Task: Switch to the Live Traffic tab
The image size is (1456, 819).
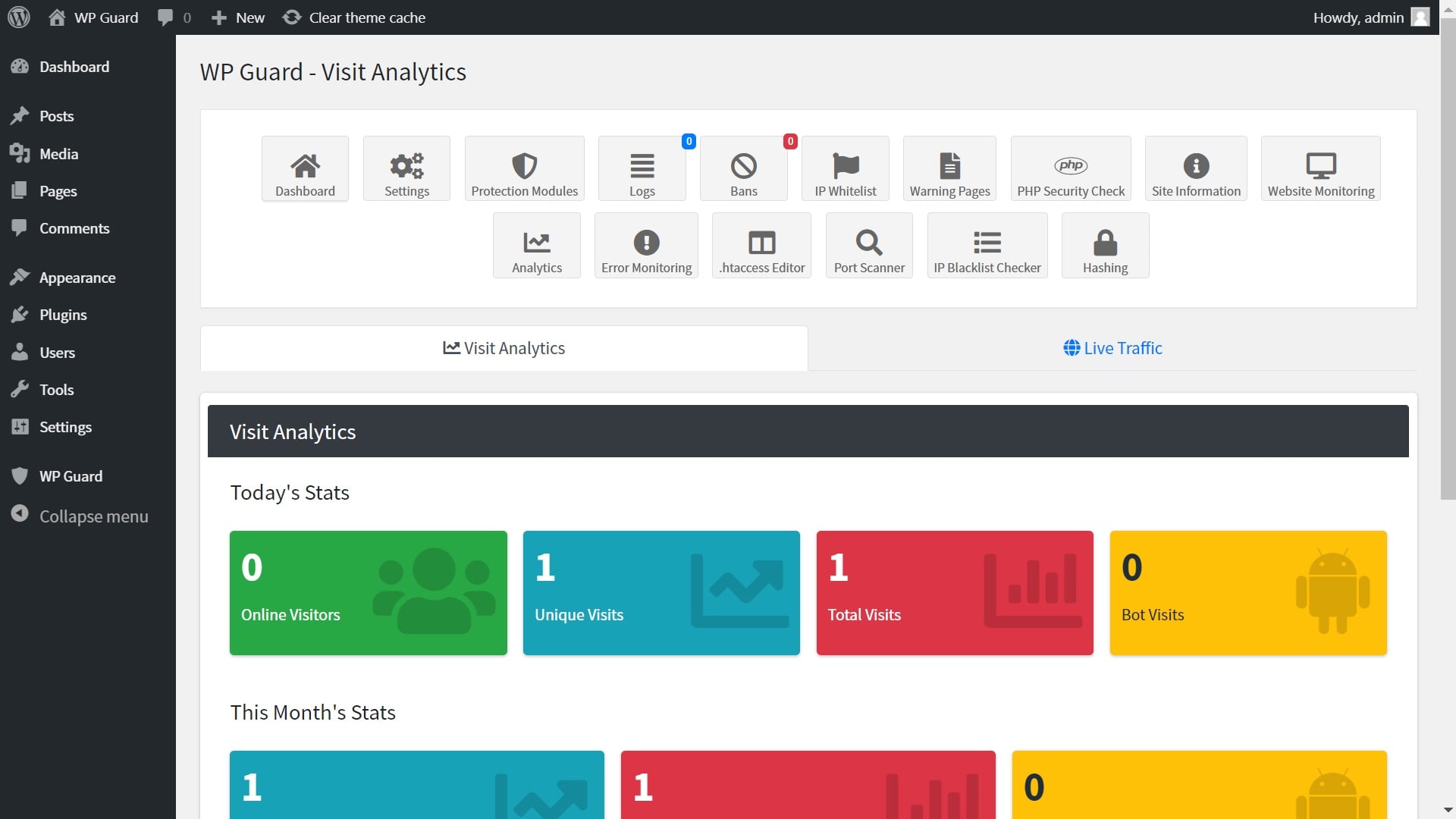Action: coord(1112,348)
